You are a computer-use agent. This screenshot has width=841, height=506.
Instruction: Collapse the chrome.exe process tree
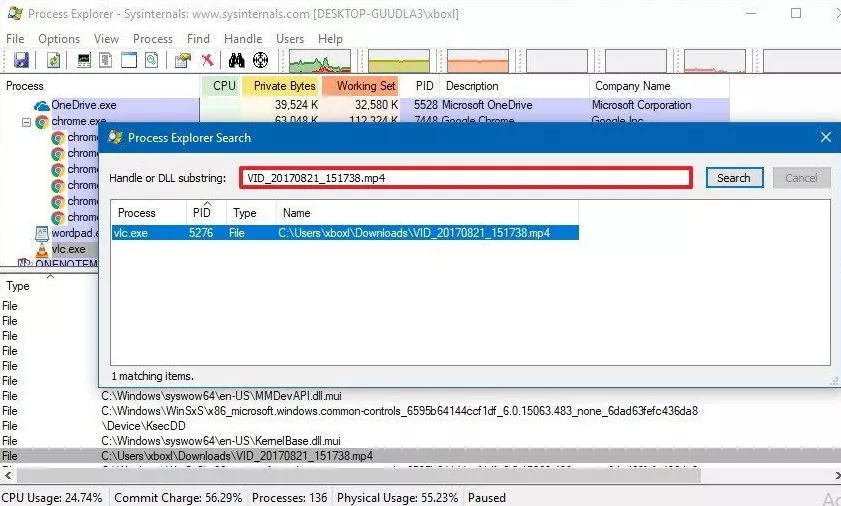[x=26, y=122]
